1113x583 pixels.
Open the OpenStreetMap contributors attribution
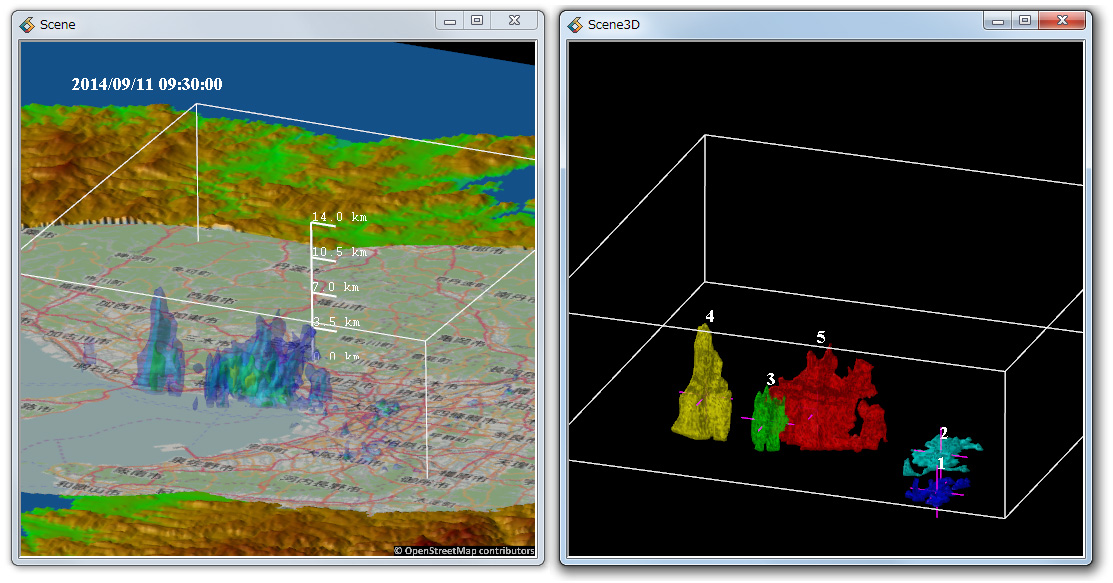pyautogui.click(x=464, y=550)
